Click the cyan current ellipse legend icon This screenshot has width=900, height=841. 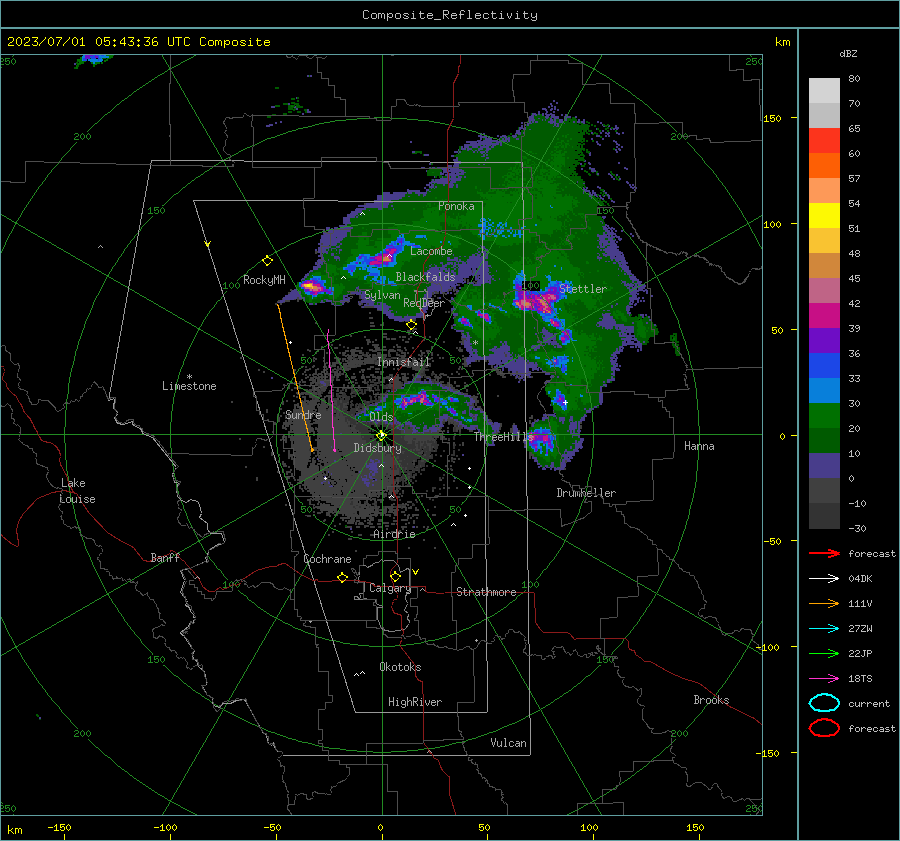pos(824,703)
